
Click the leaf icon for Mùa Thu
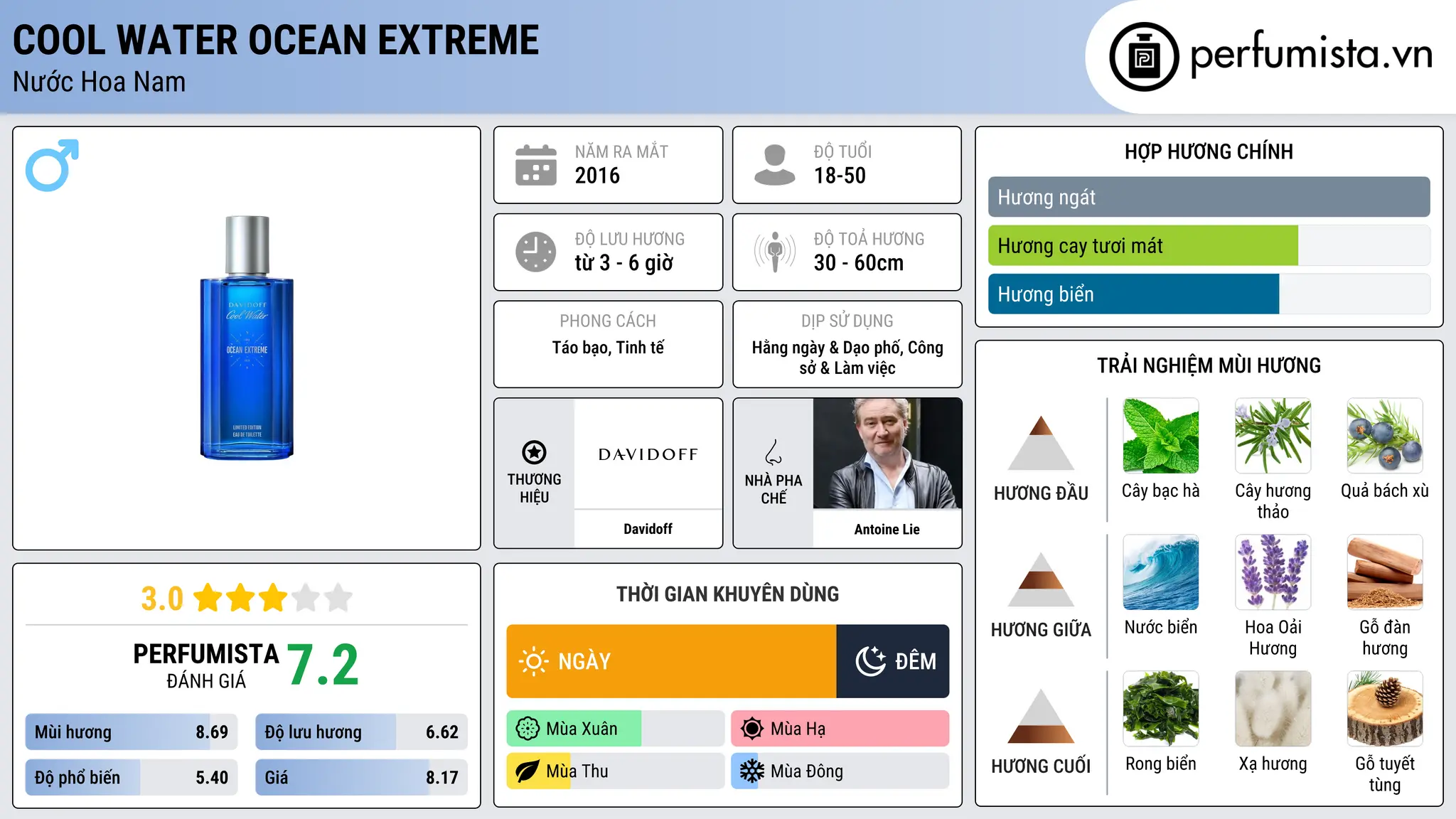[528, 771]
